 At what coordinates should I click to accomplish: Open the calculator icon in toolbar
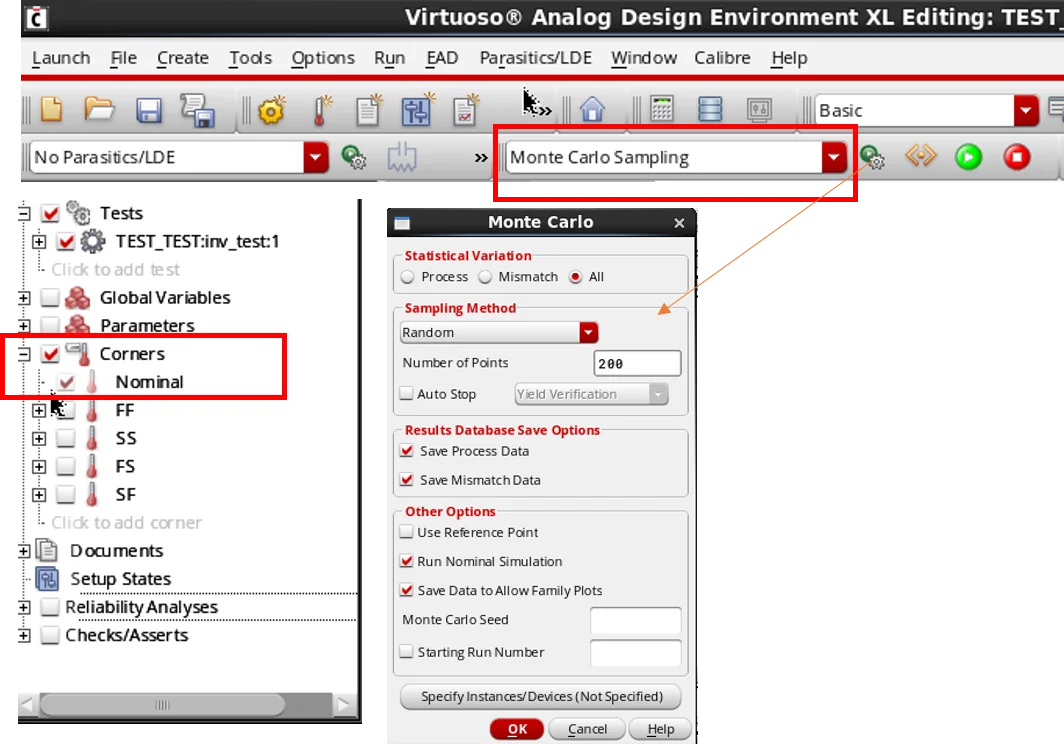coord(662,109)
